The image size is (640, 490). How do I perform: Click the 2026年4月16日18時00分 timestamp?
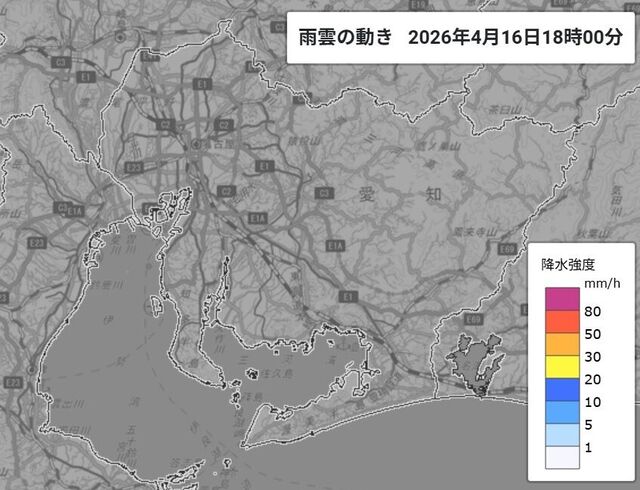[x=516, y=38]
